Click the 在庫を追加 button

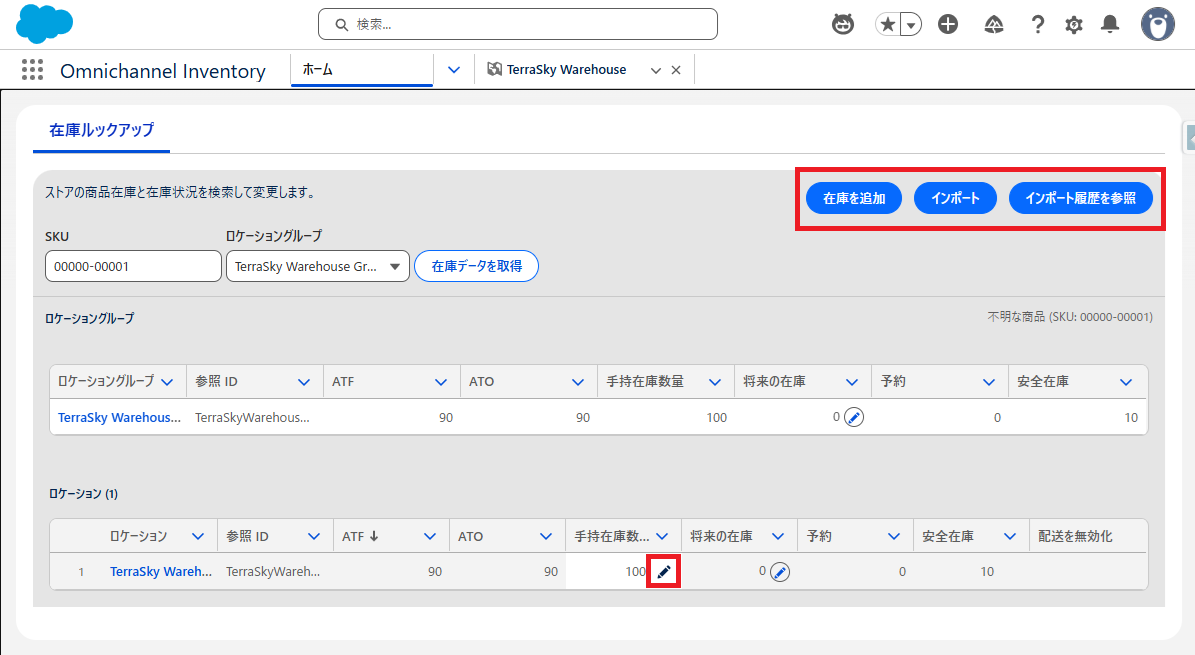(x=854, y=198)
